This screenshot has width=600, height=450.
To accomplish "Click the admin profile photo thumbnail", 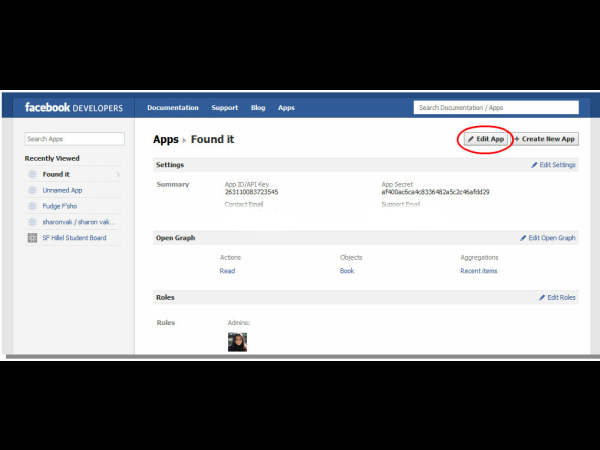I will [x=237, y=342].
